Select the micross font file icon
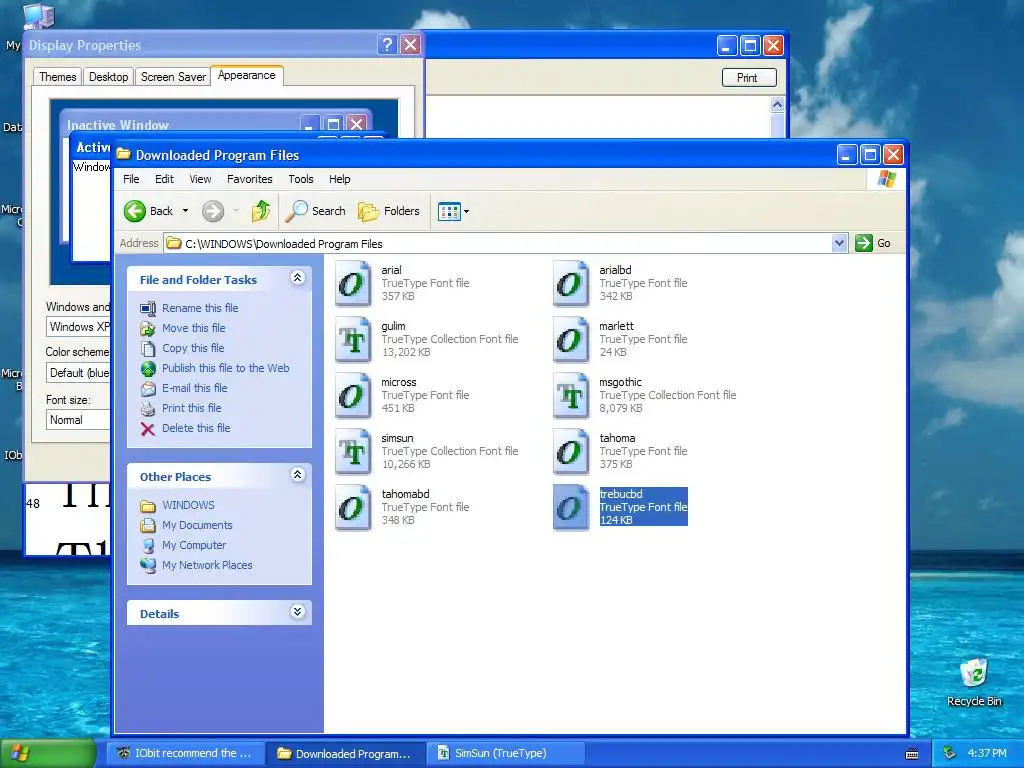Viewport: 1024px width, 768px height. [x=353, y=396]
